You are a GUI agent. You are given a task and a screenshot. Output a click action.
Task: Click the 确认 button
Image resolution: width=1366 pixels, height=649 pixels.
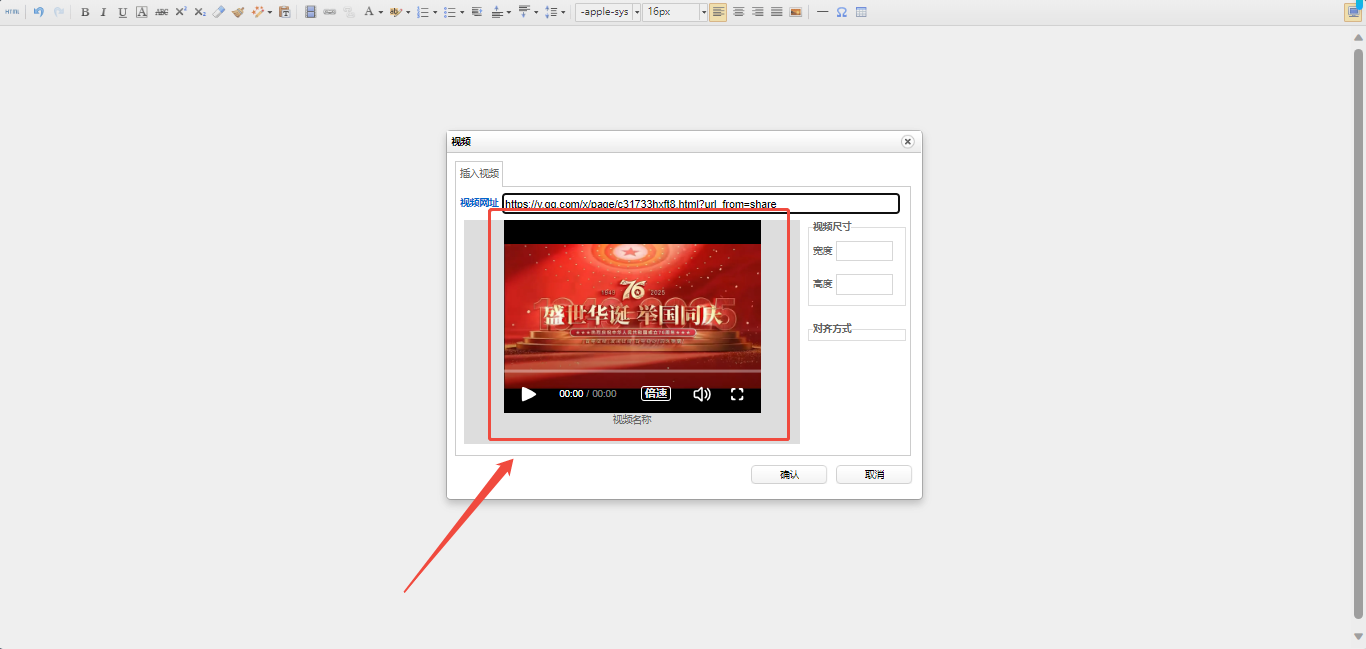tap(788, 475)
